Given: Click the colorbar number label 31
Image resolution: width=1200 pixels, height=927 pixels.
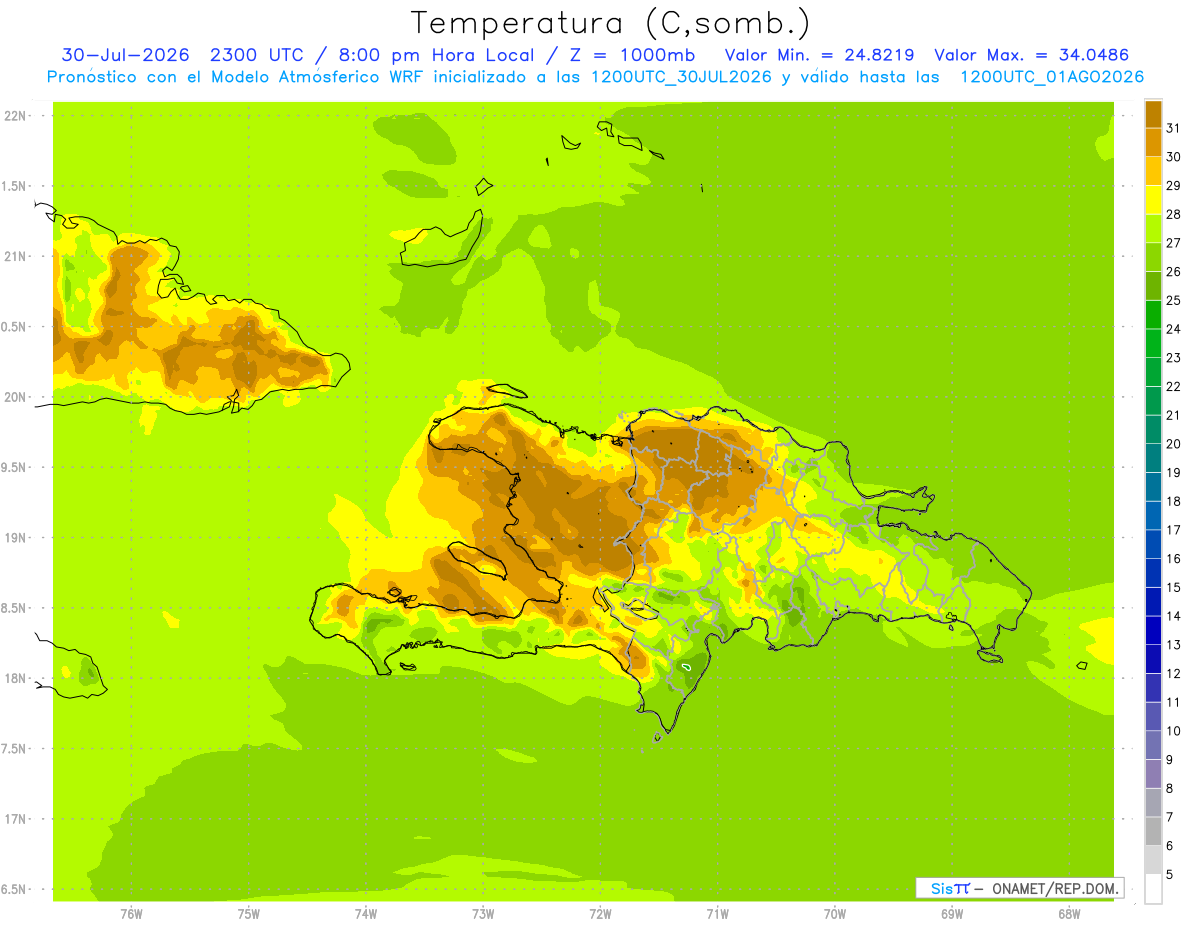Looking at the screenshot, I should (1173, 128).
